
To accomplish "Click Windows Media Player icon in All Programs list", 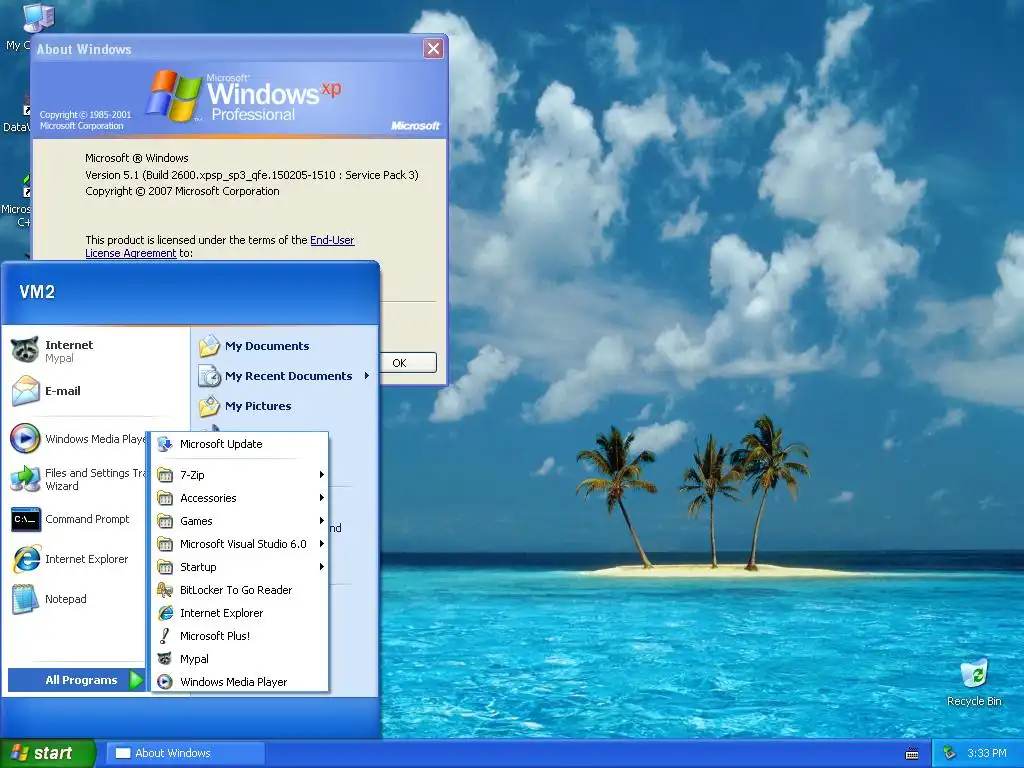I will [x=165, y=682].
